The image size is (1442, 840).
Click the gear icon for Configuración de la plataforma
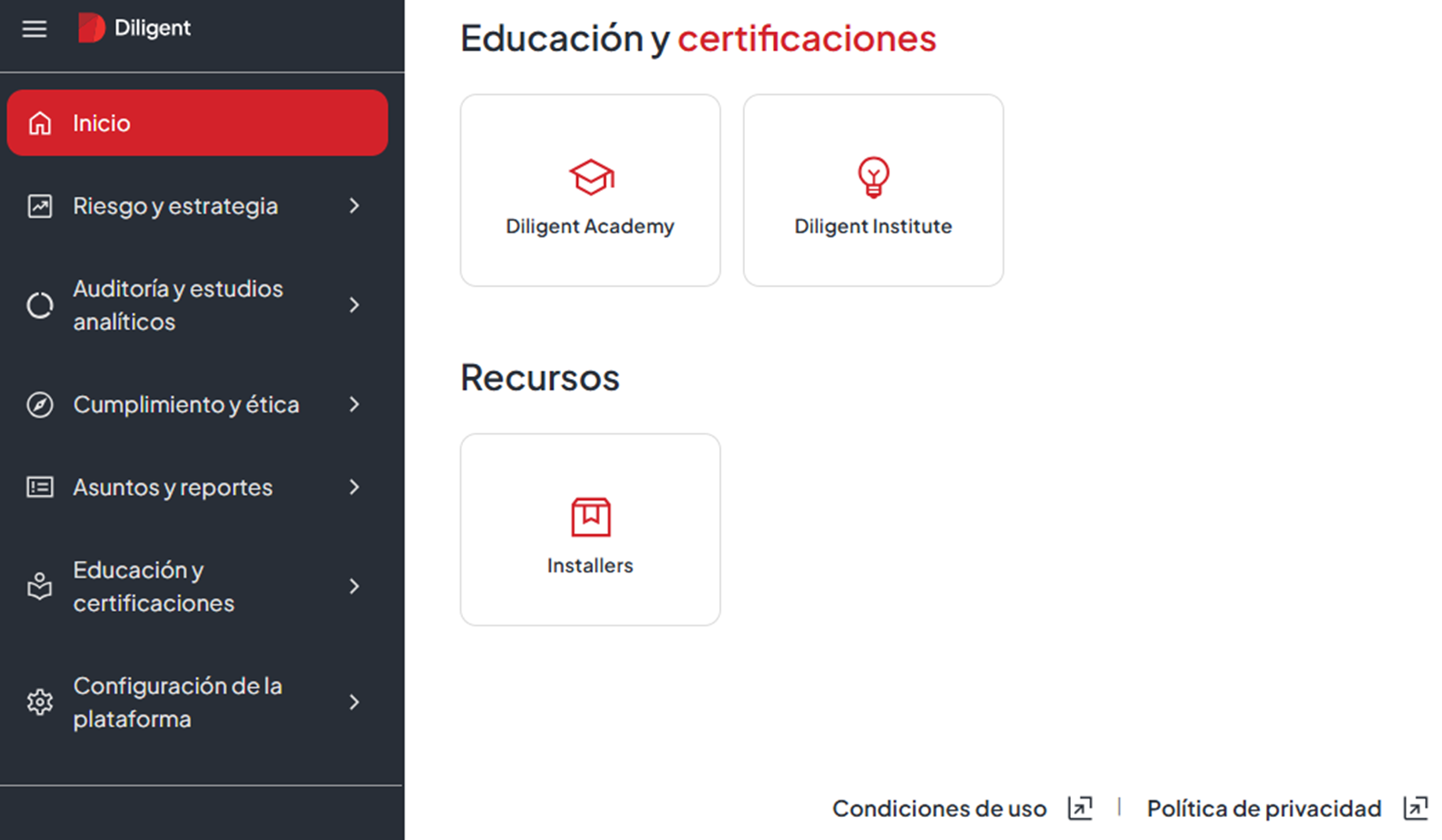[x=40, y=702]
